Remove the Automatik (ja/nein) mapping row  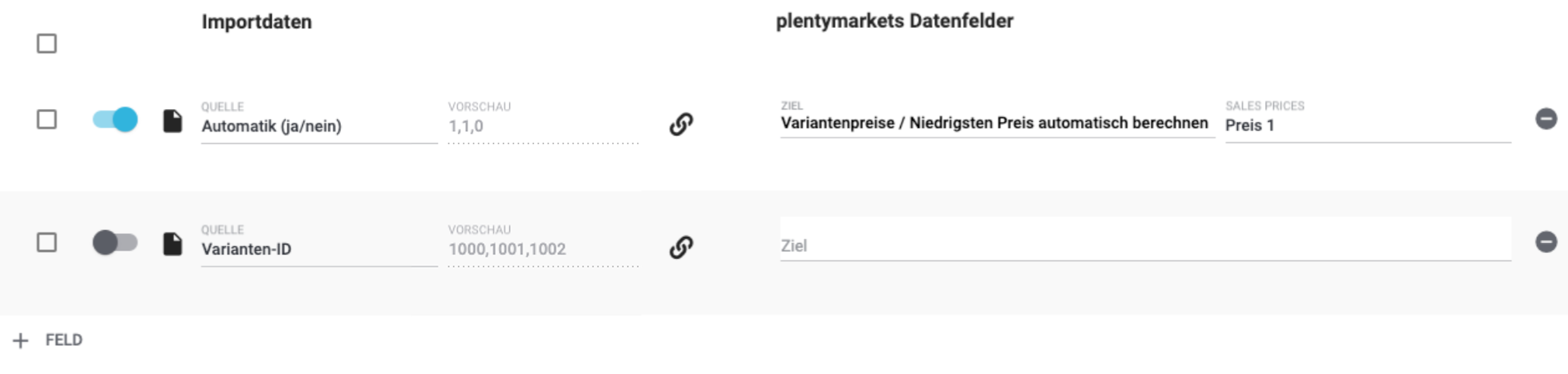click(x=1545, y=119)
